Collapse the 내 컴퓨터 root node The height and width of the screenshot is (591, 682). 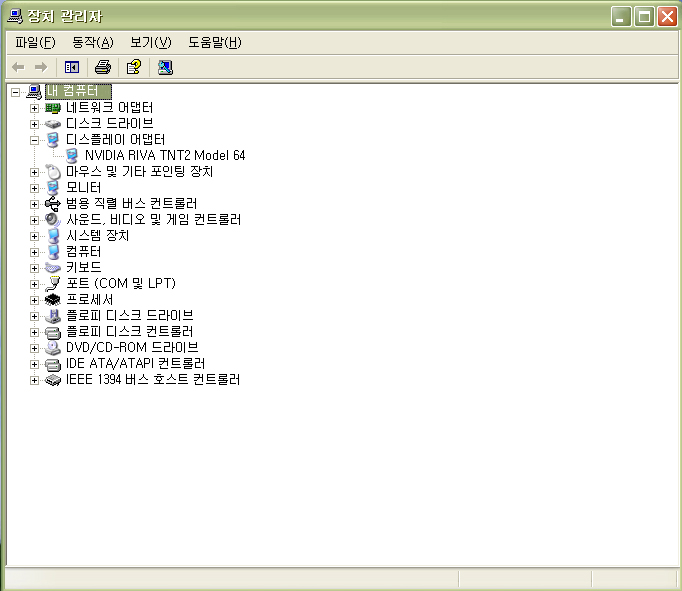(x=15, y=92)
